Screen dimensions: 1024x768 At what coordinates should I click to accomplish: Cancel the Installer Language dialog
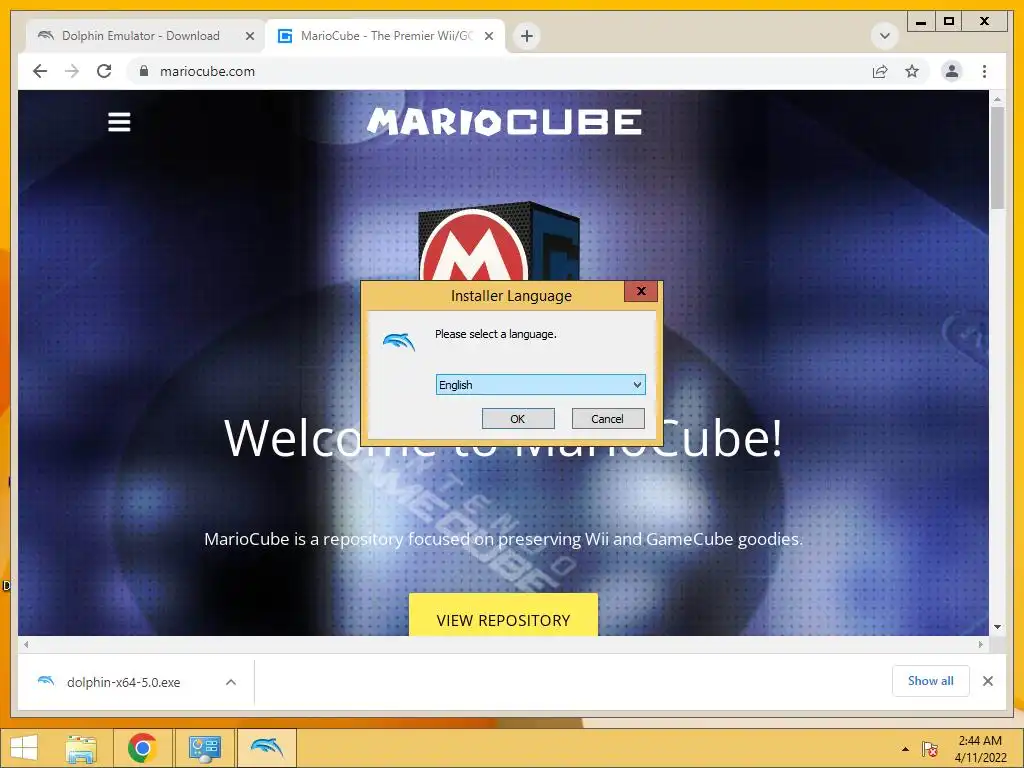pyautogui.click(x=607, y=419)
